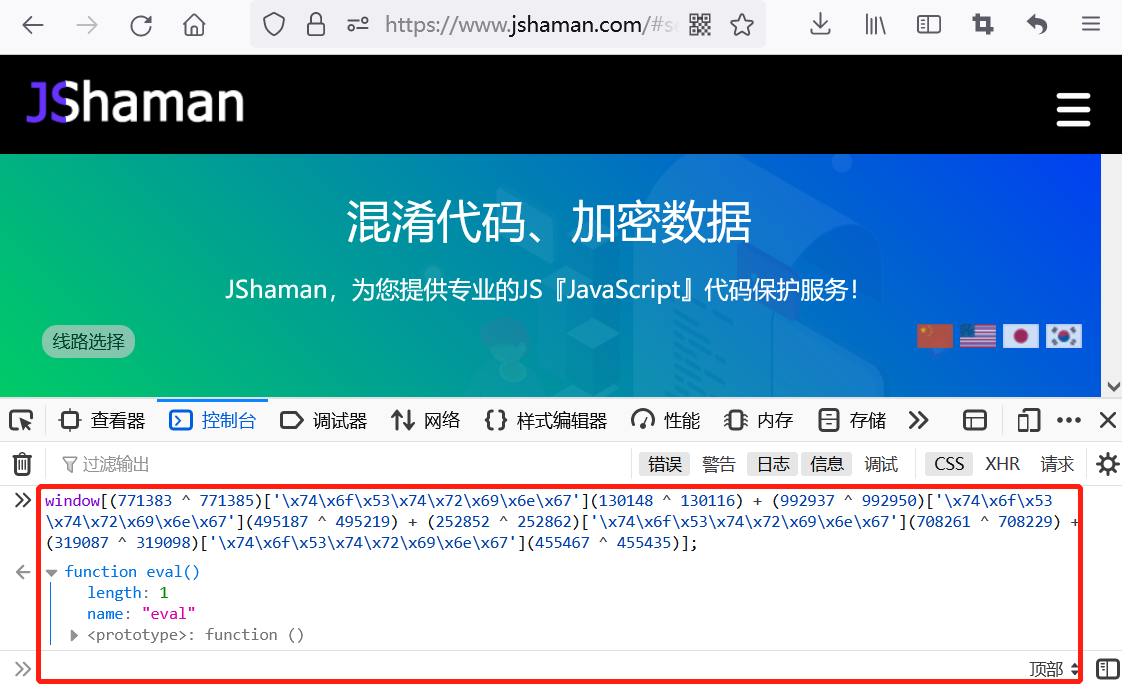The height and width of the screenshot is (685, 1122).
Task: Click the 线路选择 button
Action: coord(88,341)
